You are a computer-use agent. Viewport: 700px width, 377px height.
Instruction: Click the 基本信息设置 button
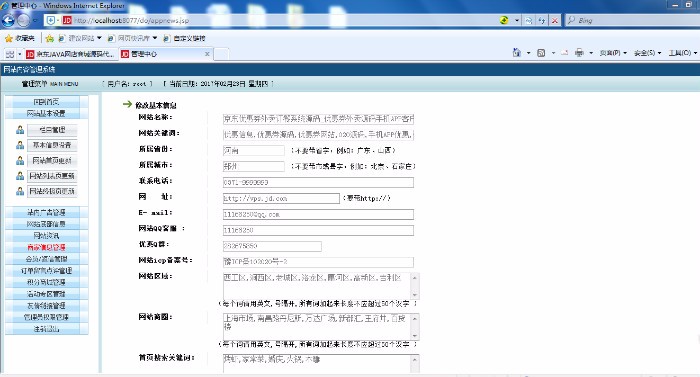(52, 145)
